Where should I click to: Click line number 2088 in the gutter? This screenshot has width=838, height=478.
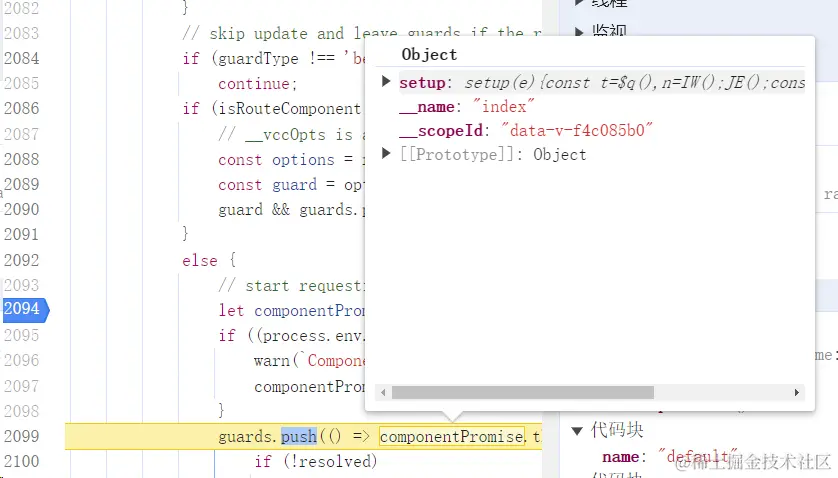click(x=21, y=159)
